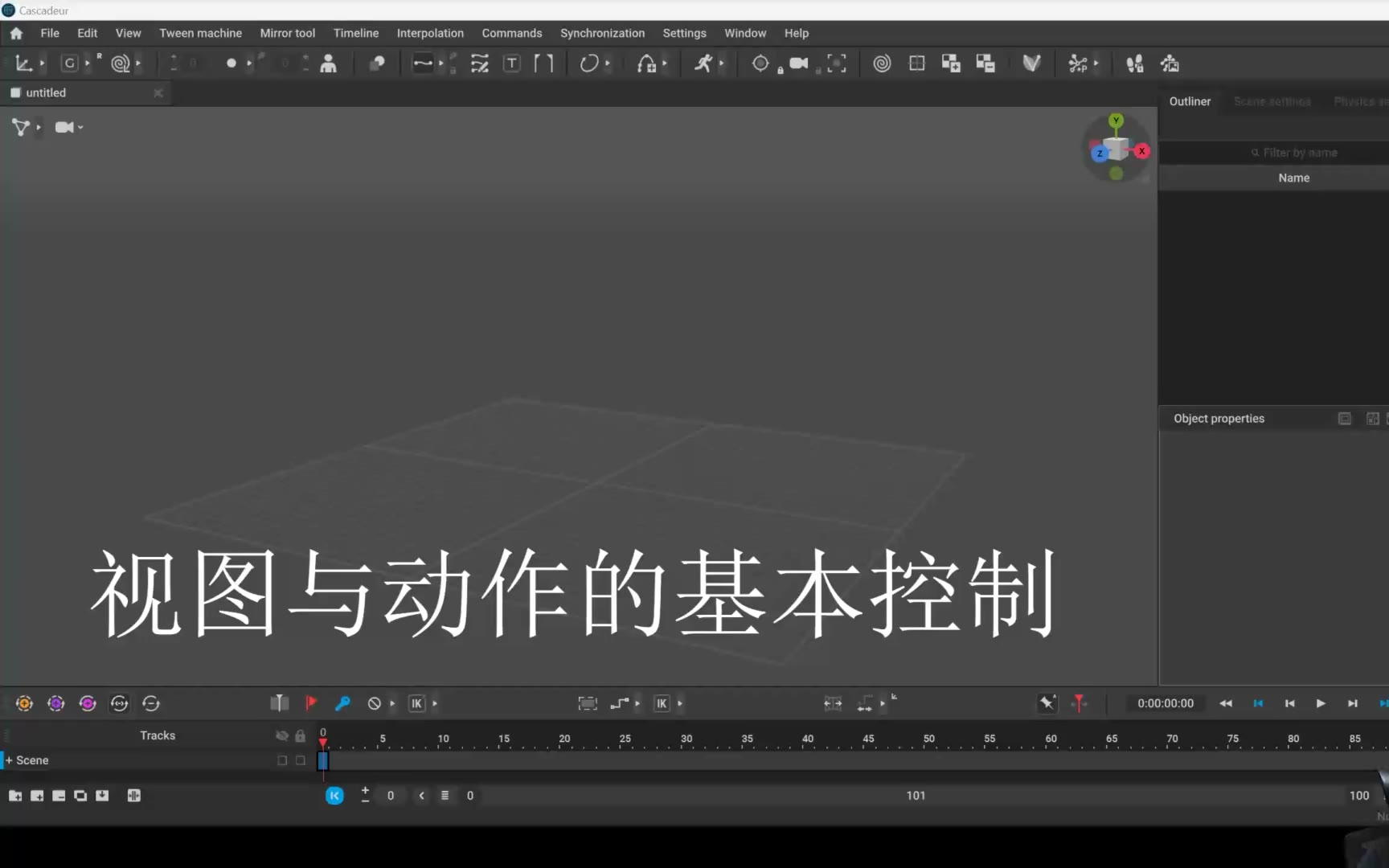Click the Y axis on view gizmo
The height and width of the screenshot is (868, 1389).
pos(1116,121)
